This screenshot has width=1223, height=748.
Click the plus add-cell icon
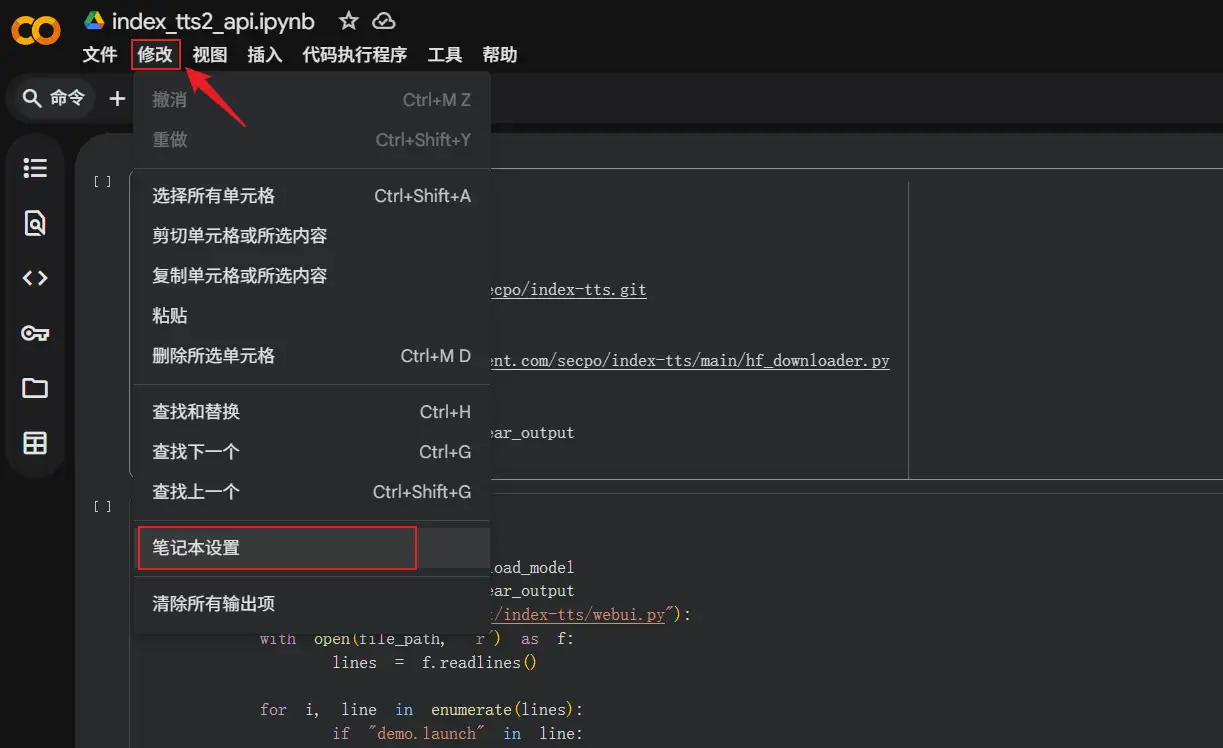coord(117,98)
